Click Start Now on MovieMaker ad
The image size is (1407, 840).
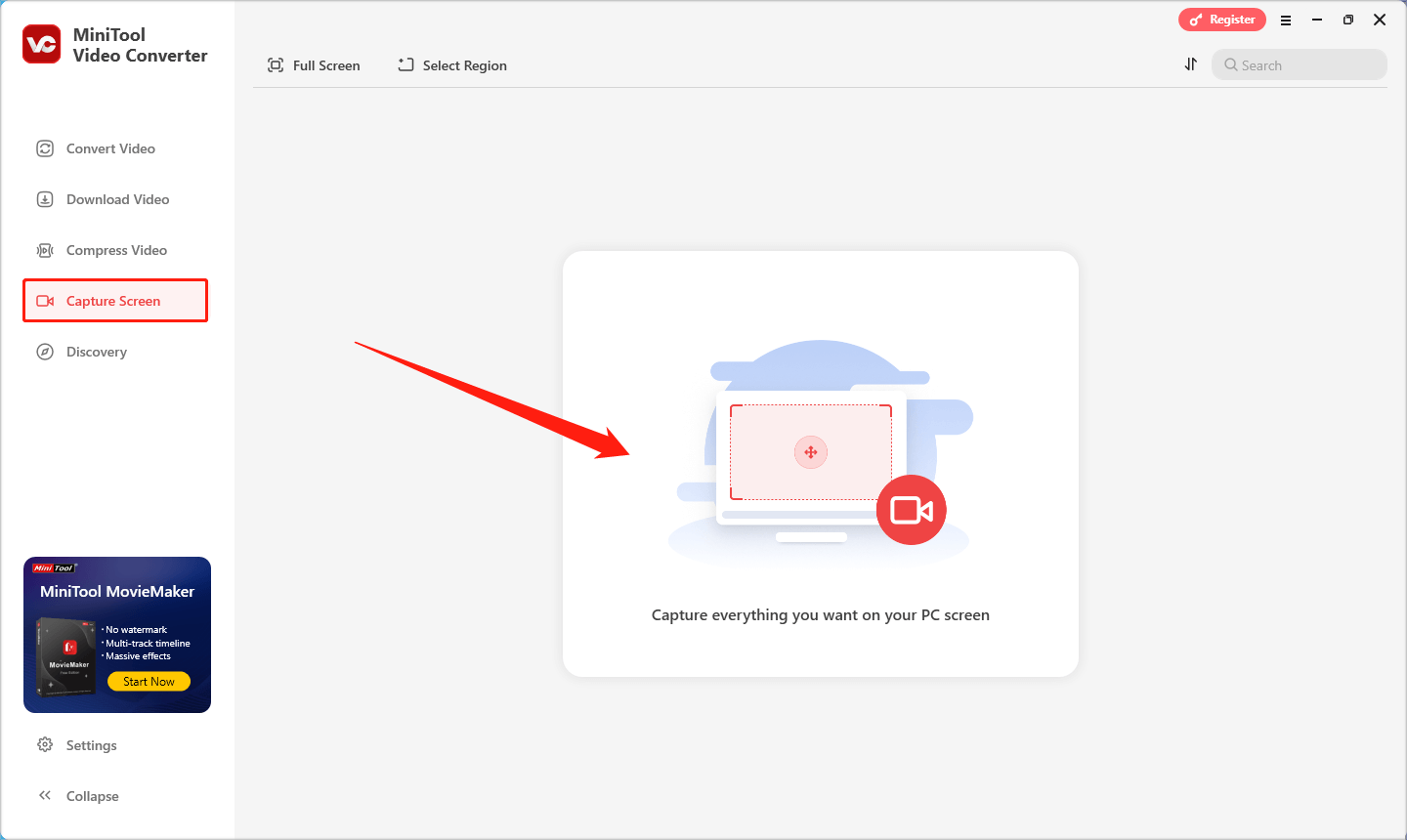pos(149,682)
